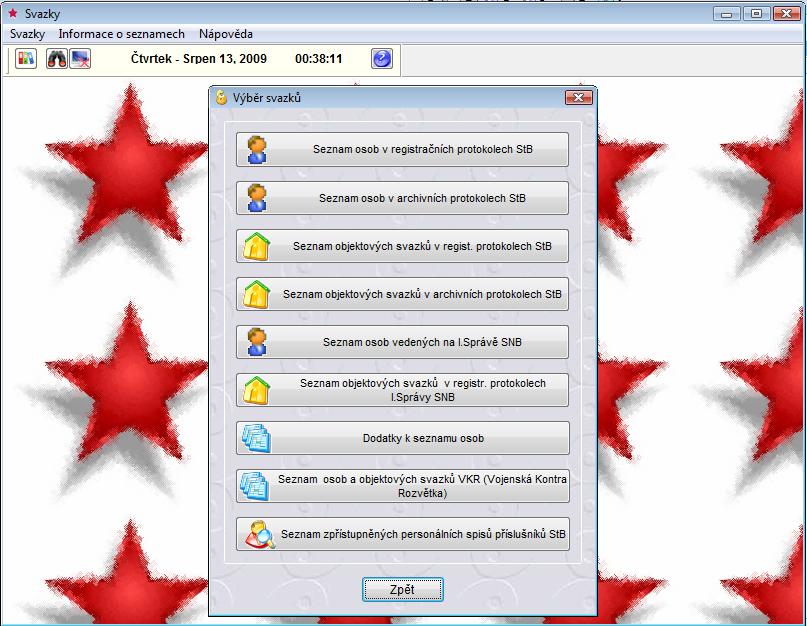Click the clock time 00:38:11
Image resolution: width=807 pixels, height=626 pixels.
(319, 59)
